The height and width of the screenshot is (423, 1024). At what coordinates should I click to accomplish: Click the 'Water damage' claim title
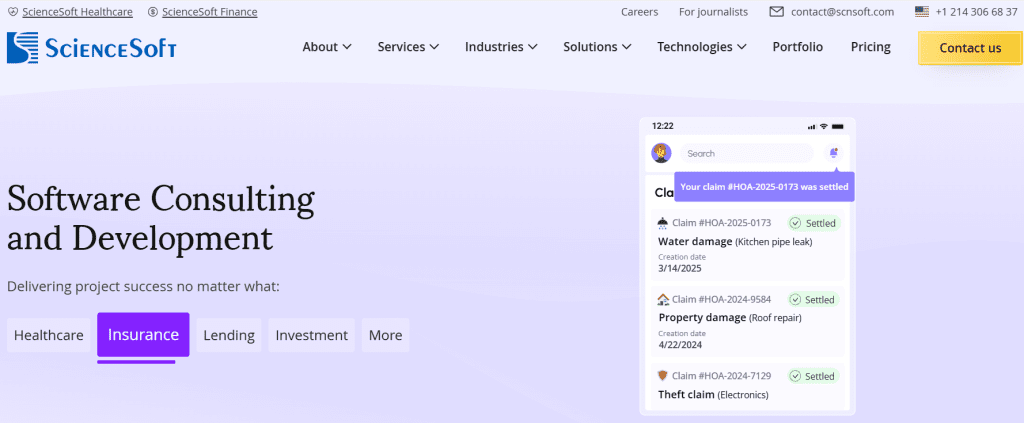click(696, 242)
